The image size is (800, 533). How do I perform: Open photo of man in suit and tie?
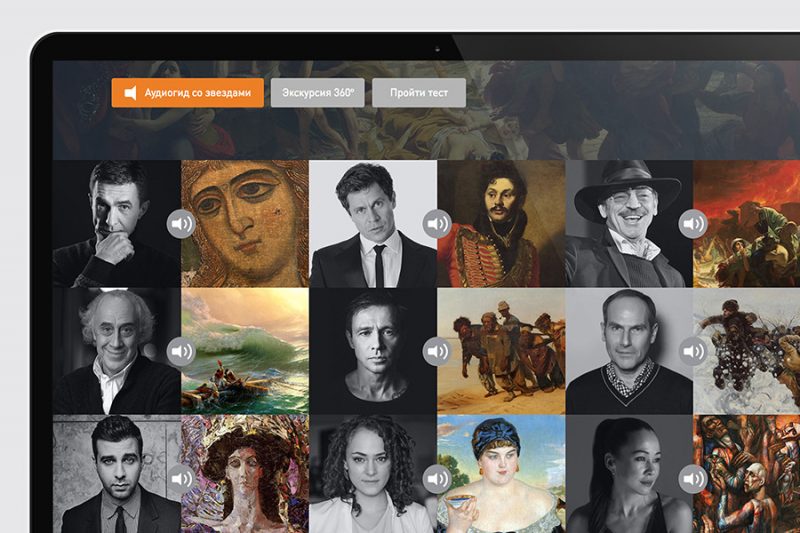(x=373, y=224)
